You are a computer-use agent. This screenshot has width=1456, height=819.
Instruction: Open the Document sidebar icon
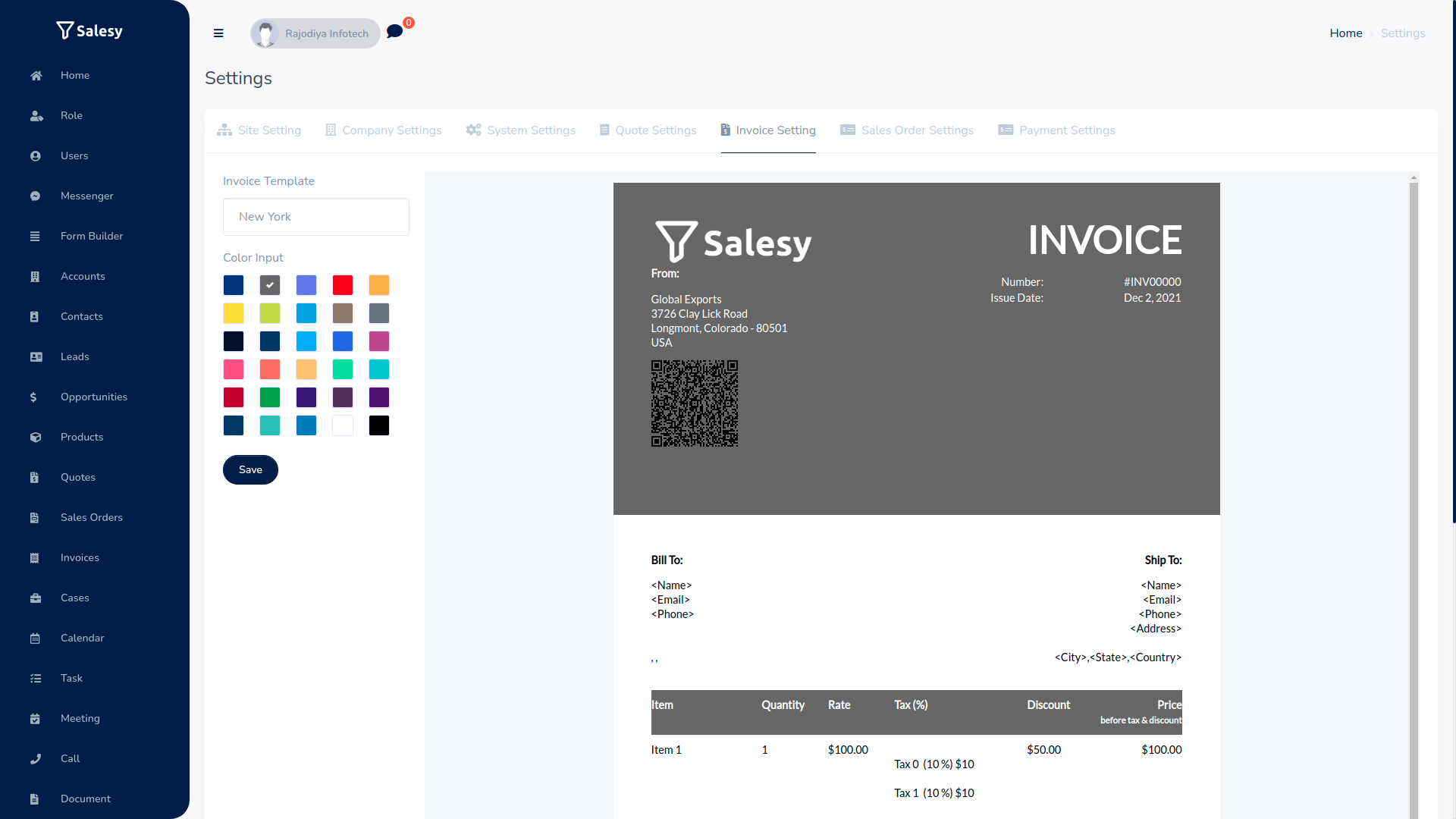tap(36, 799)
